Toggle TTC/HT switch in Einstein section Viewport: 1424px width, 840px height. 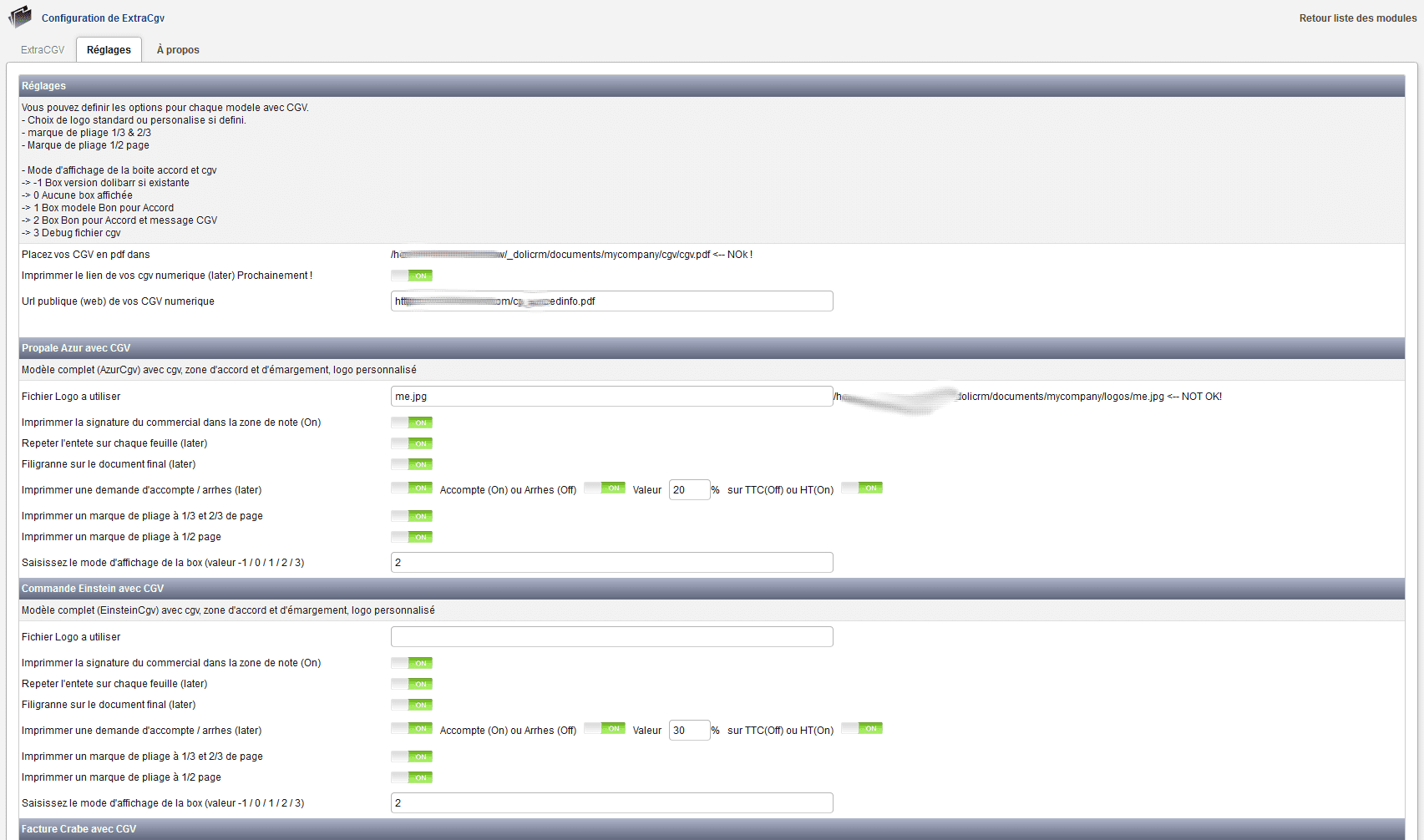(861, 727)
